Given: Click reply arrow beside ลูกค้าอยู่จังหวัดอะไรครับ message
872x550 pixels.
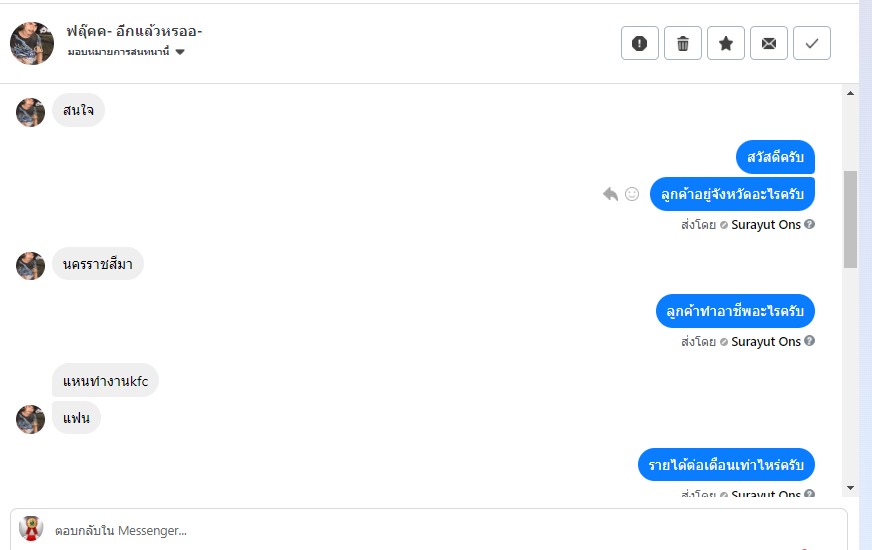Looking at the screenshot, I should pyautogui.click(x=611, y=194).
